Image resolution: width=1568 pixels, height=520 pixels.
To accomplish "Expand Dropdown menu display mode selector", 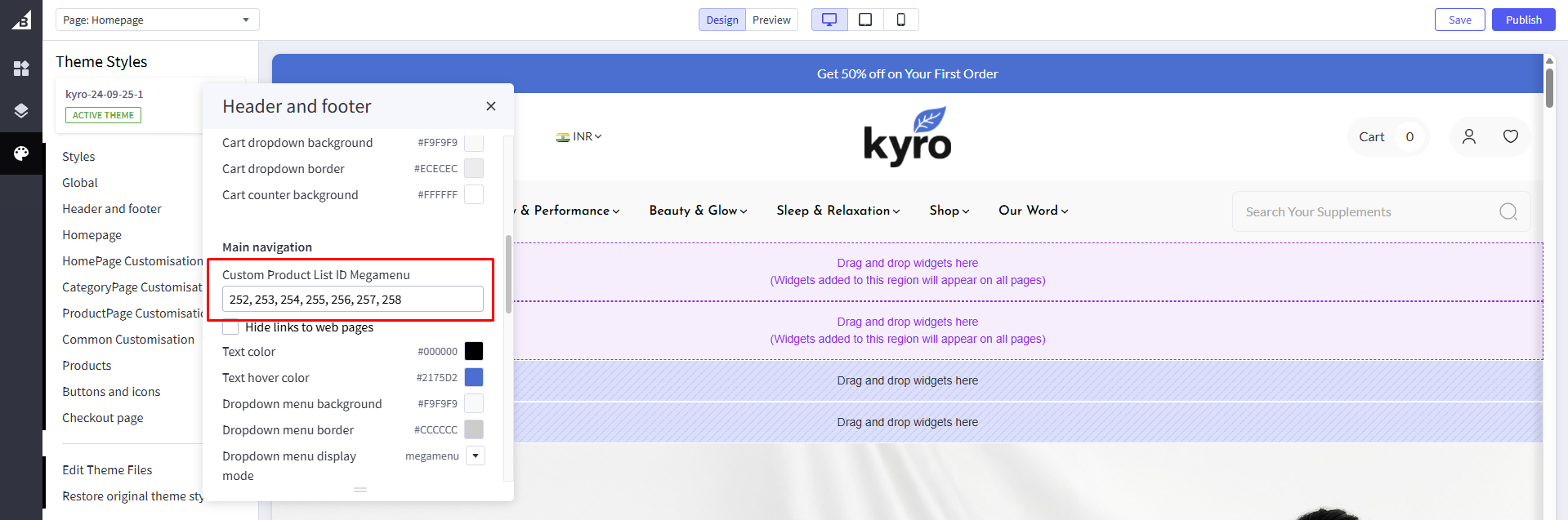I will [475, 456].
